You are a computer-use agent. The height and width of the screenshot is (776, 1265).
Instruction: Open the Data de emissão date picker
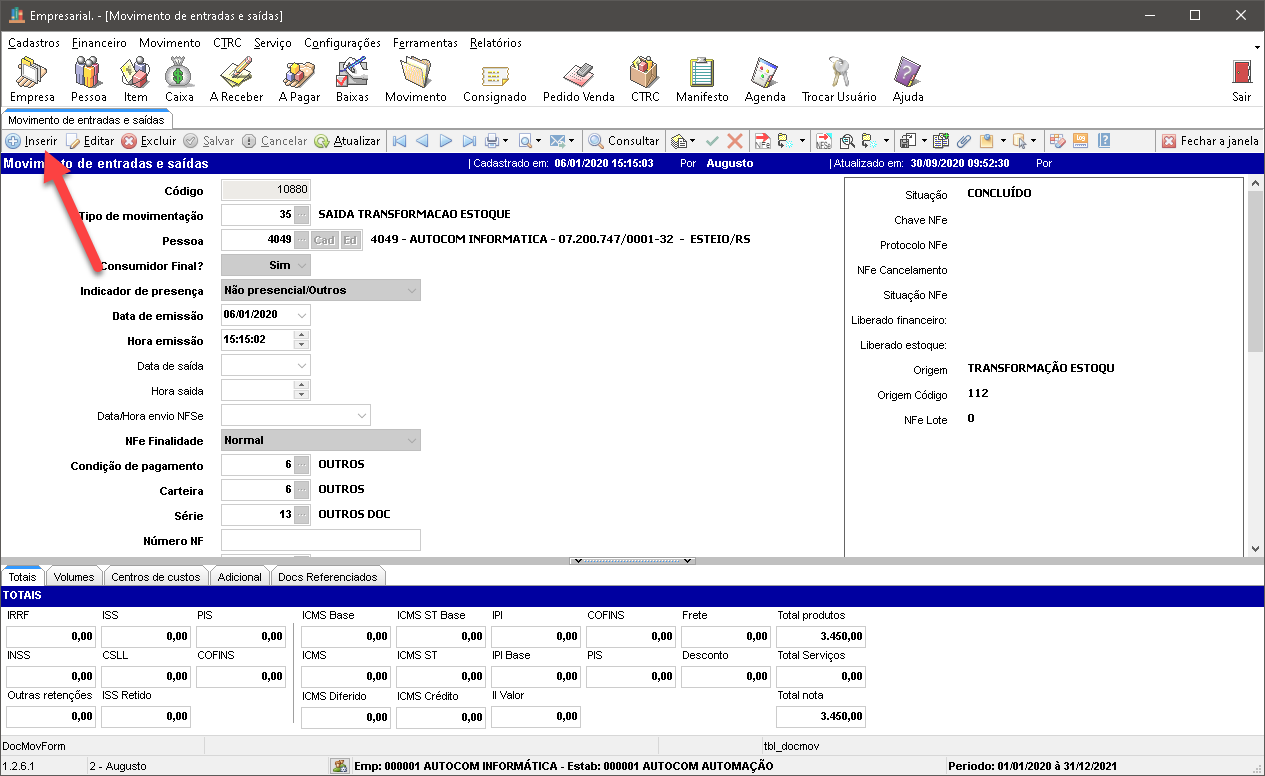(302, 315)
